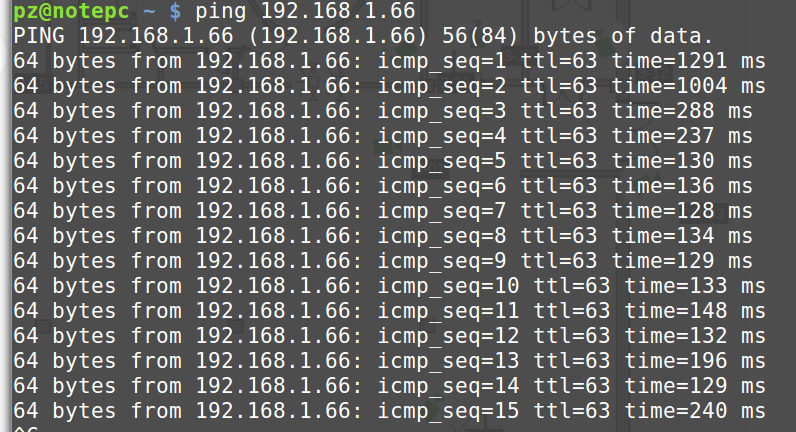Click the time=240 ms value
This screenshot has height=432, width=796.
[694, 411]
